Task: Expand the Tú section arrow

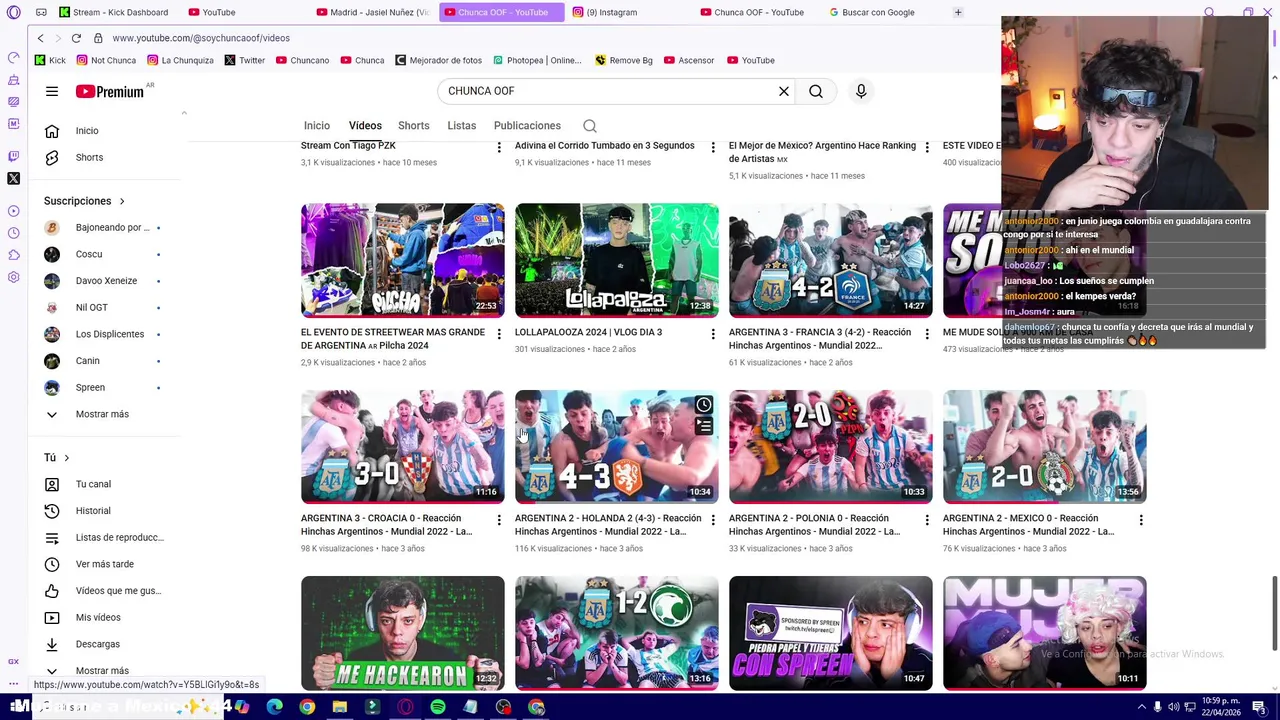Action: pyautogui.click(x=67, y=458)
